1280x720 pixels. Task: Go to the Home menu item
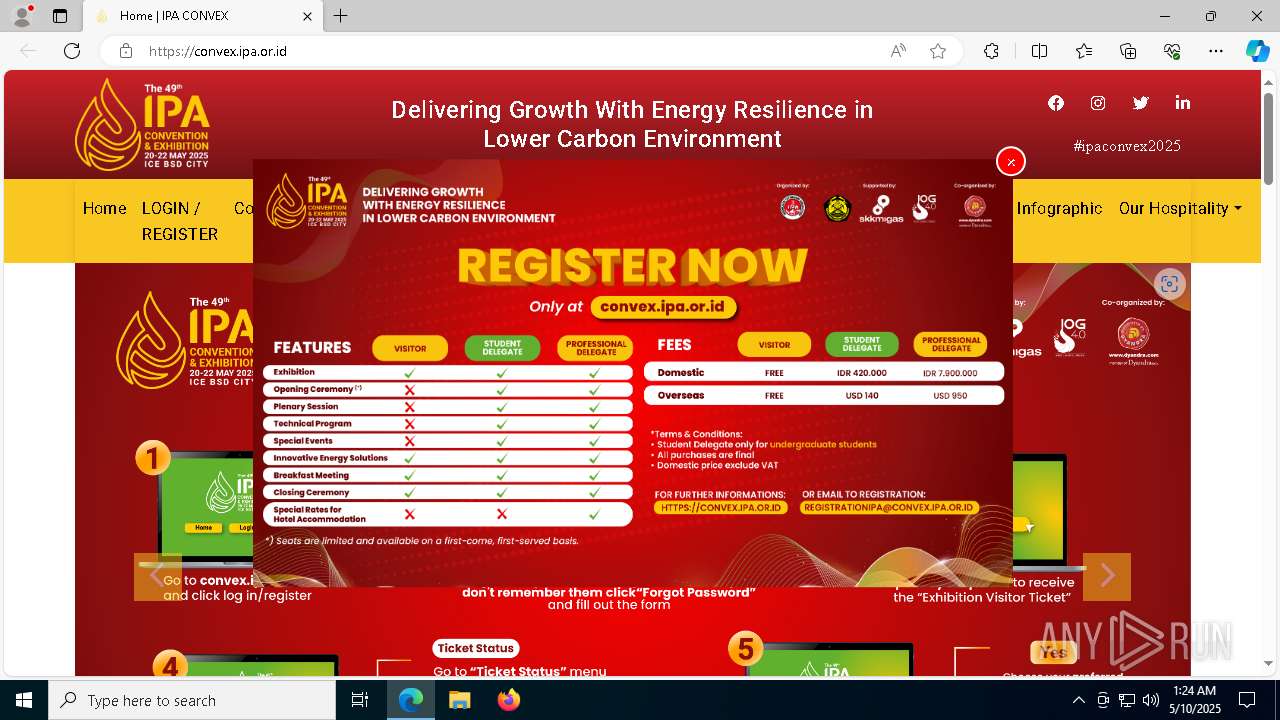tap(105, 208)
